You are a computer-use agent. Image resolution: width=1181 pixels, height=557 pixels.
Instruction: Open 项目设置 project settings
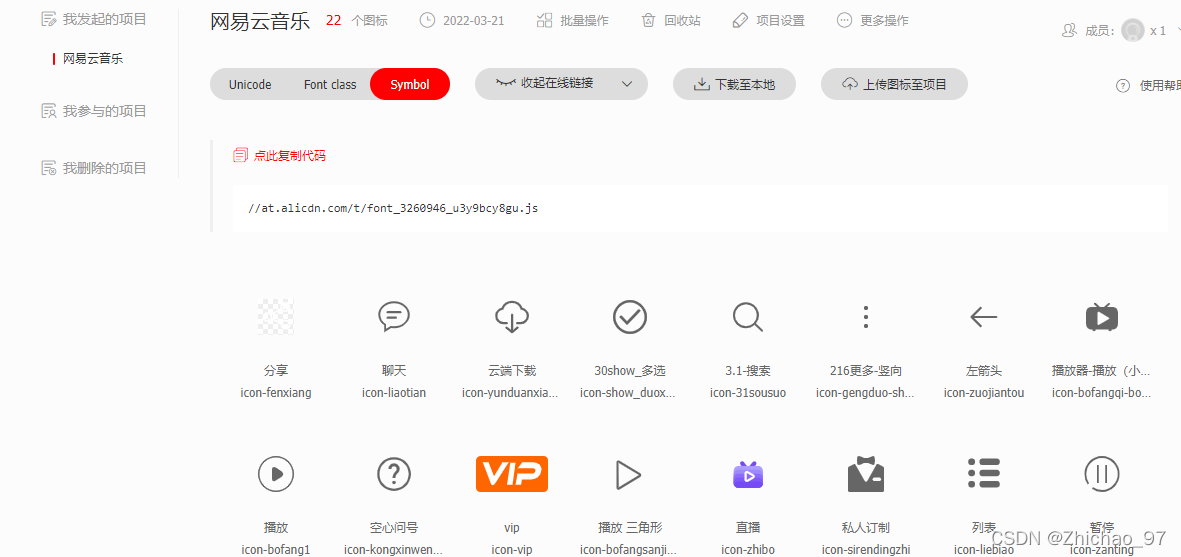pyautogui.click(x=769, y=20)
